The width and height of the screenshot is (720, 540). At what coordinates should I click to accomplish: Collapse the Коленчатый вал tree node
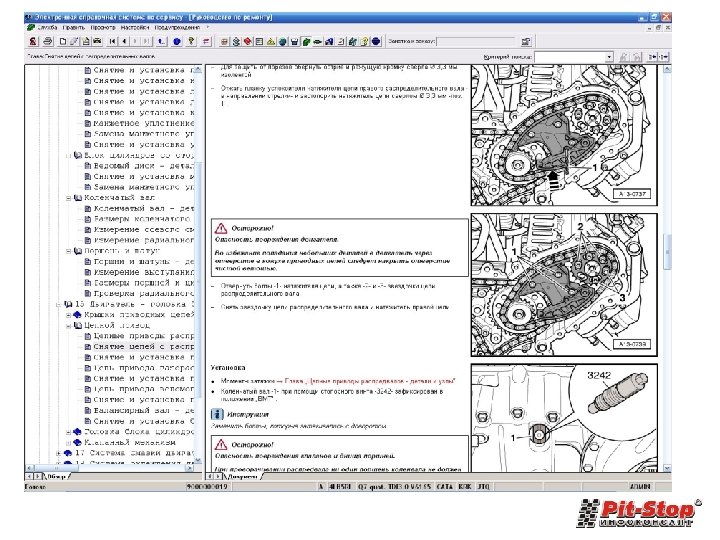pos(68,198)
